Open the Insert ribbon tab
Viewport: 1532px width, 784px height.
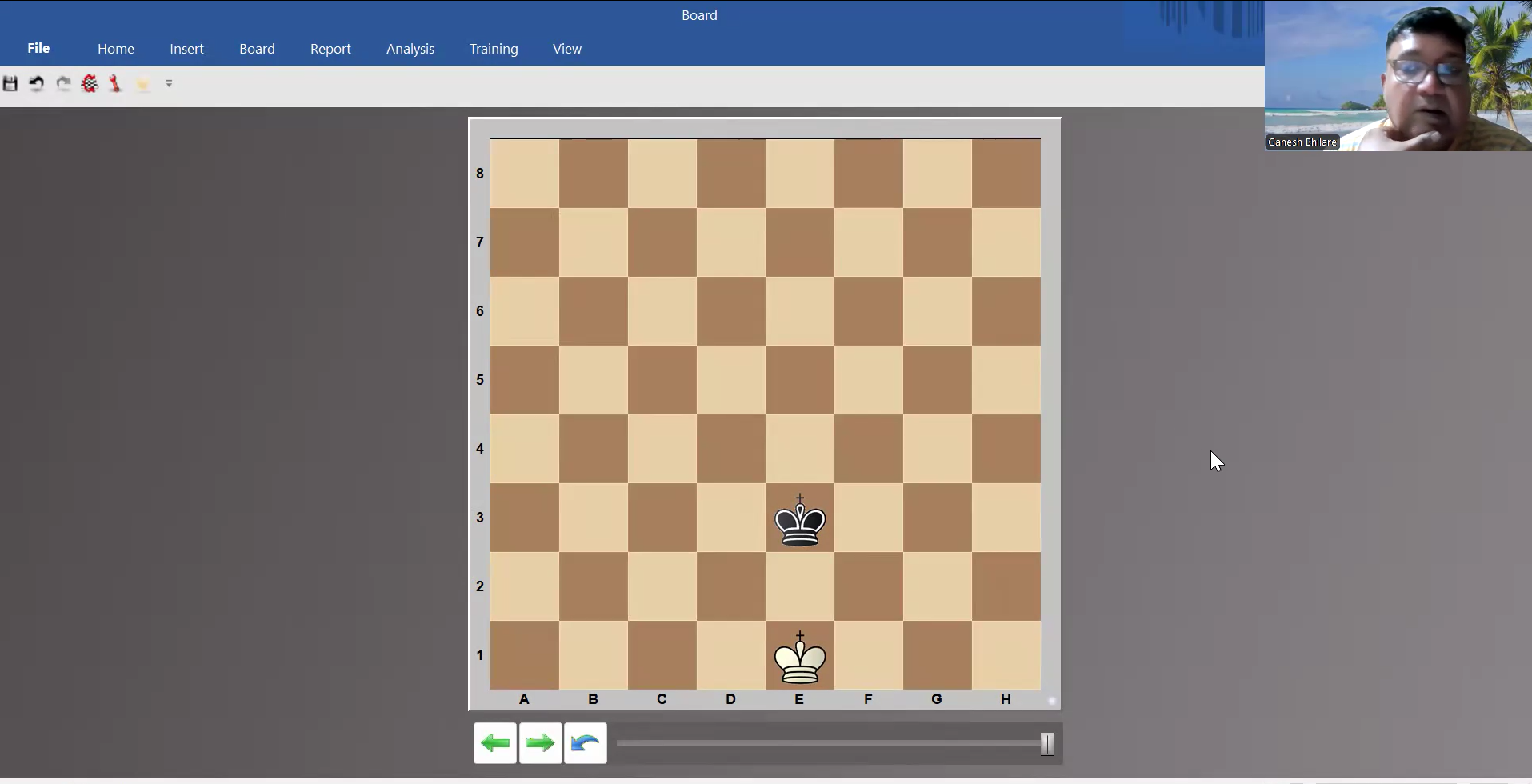click(x=186, y=49)
